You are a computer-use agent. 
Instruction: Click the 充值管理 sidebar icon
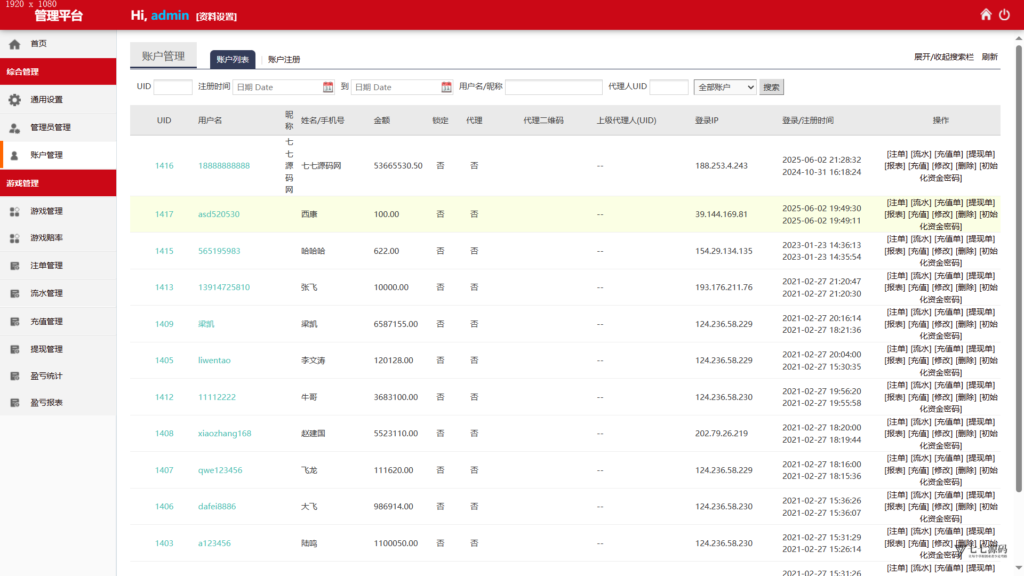coord(14,321)
